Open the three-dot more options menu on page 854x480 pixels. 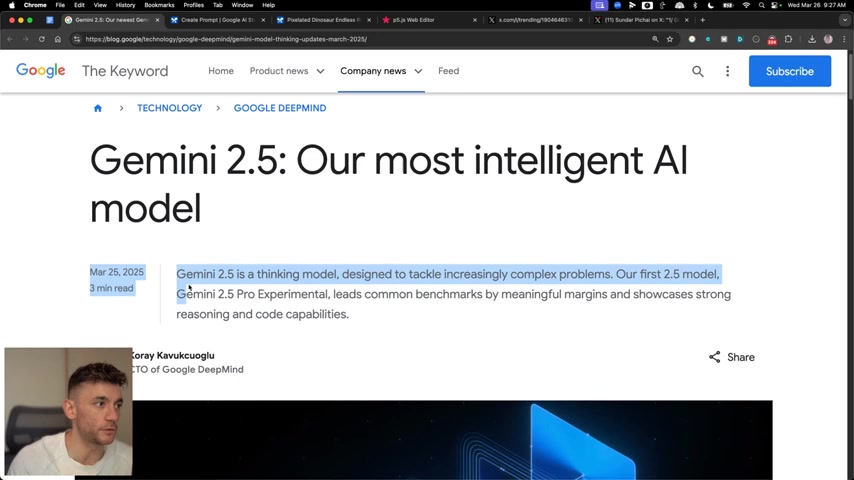click(x=728, y=71)
